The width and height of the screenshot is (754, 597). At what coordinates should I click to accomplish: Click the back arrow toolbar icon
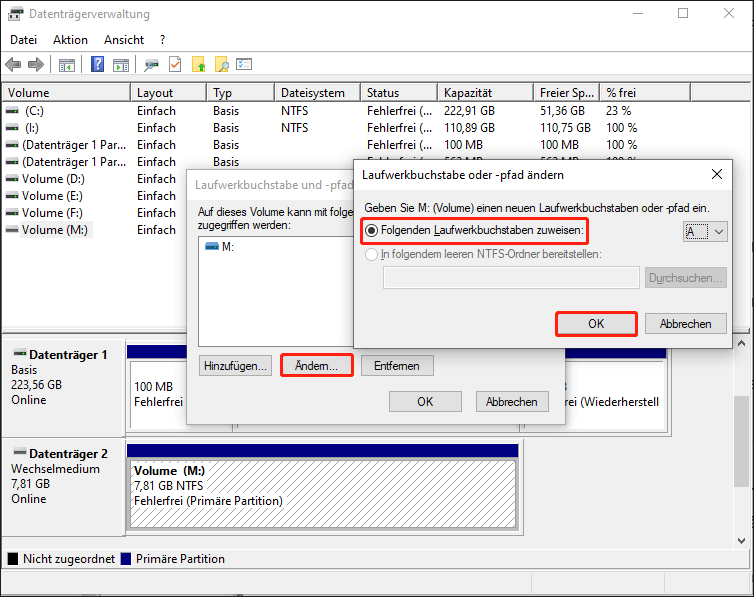click(13, 65)
